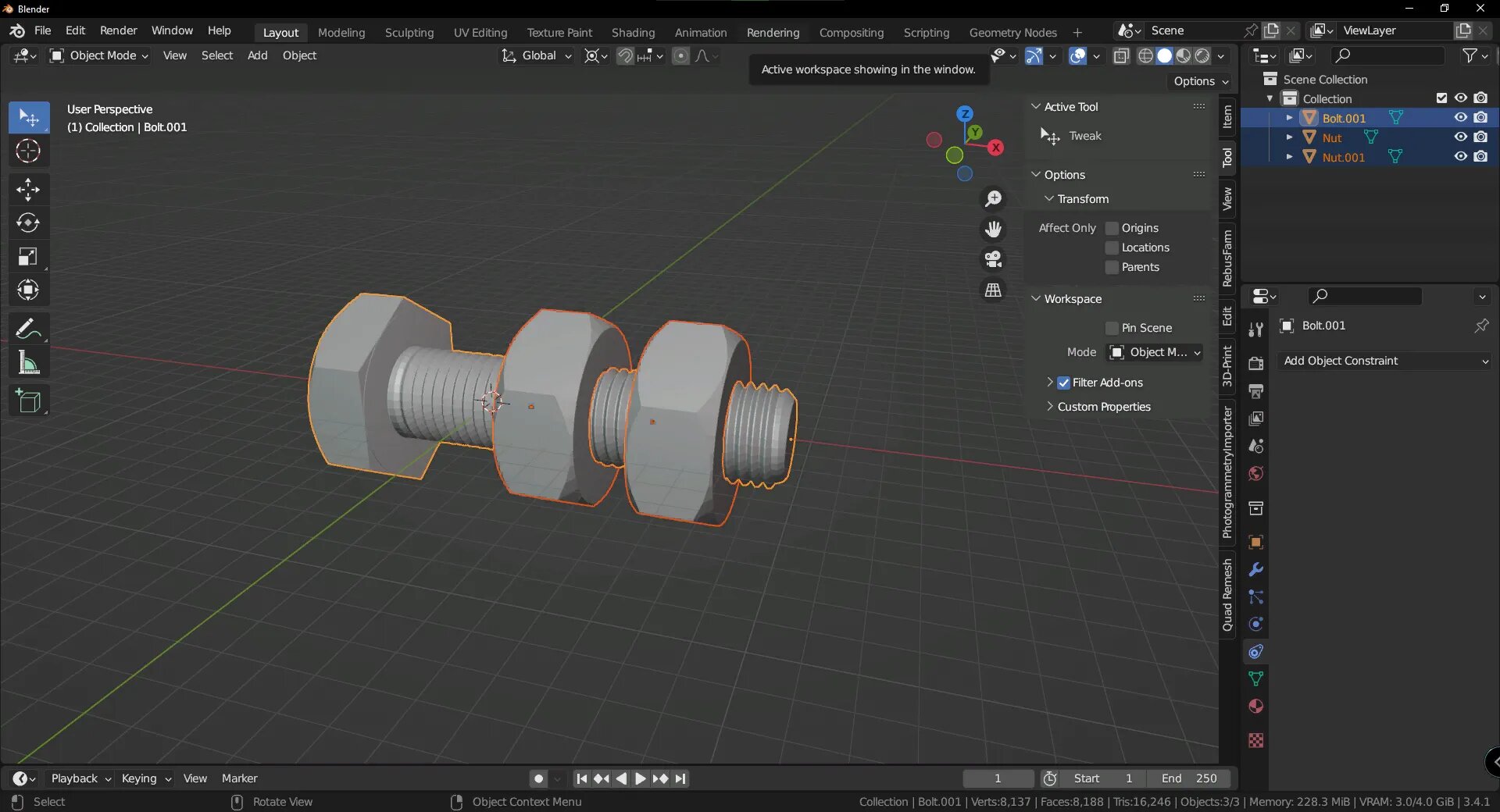The height and width of the screenshot is (812, 1500).
Task: Select the Transform tool
Action: (x=28, y=290)
